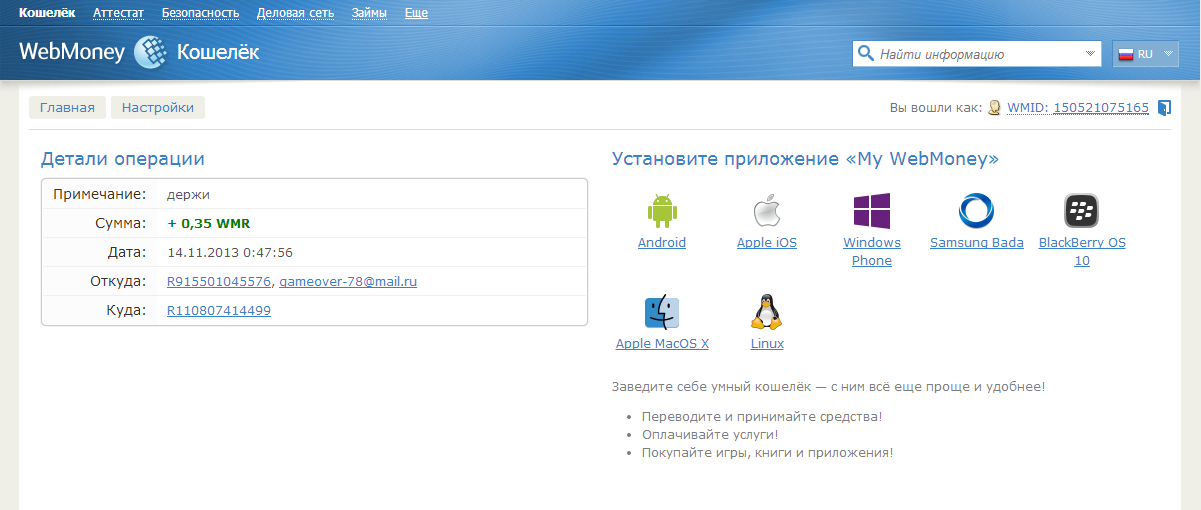Click the Переводите и принимайте средства! bullet
Viewport: 1201px width, 510px height.
pos(762,416)
